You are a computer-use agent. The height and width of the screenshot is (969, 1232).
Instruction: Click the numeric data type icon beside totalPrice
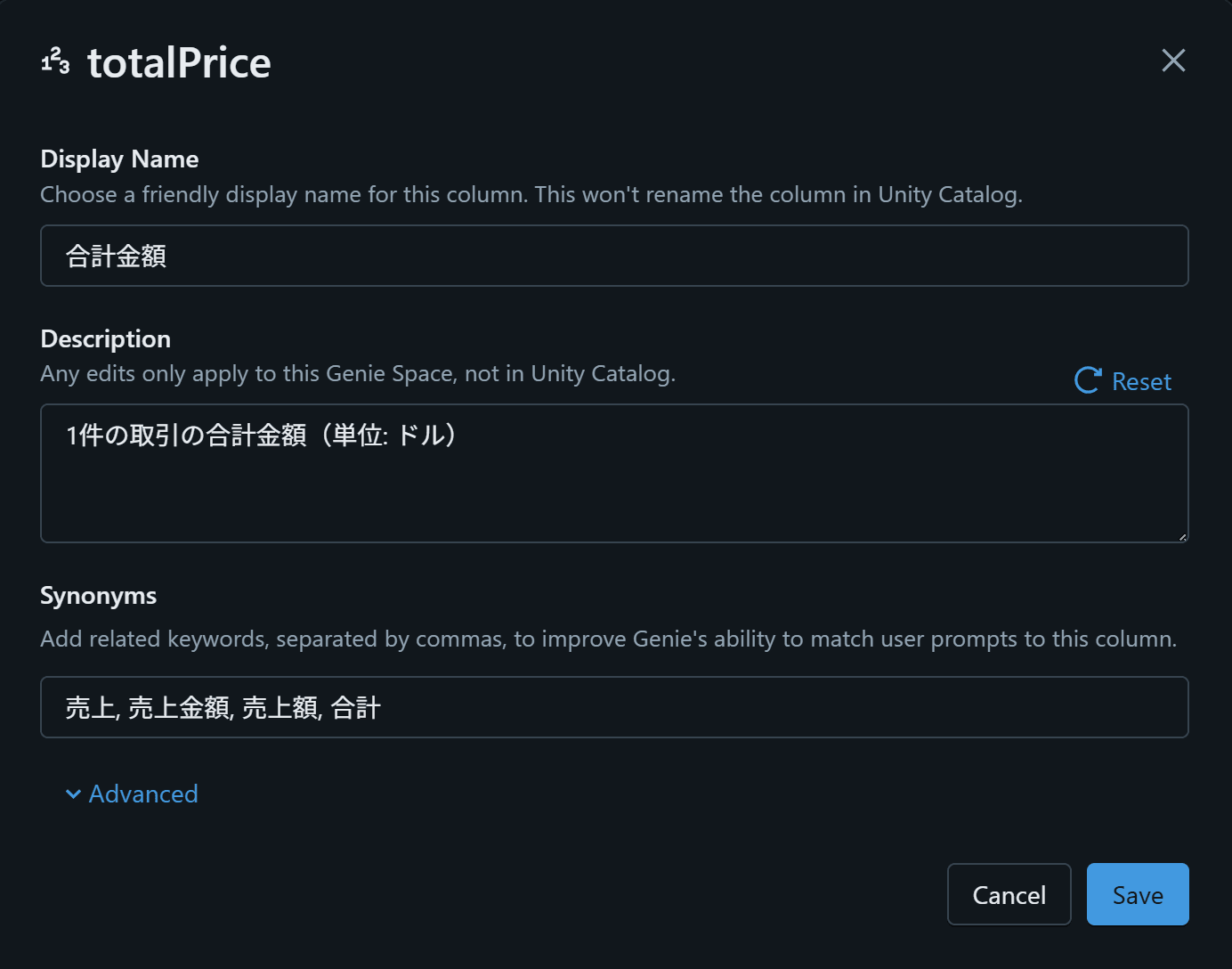55,61
